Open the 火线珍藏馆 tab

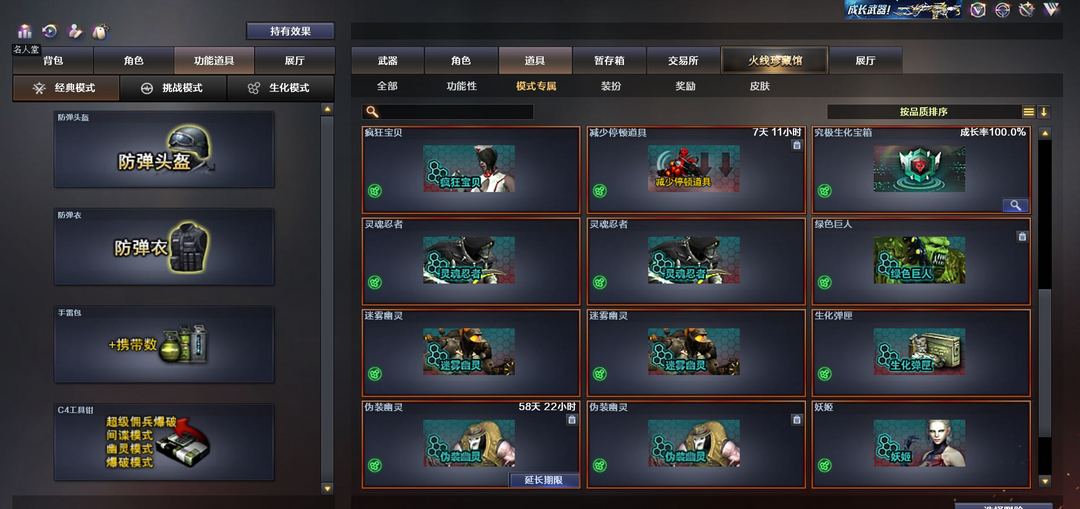(x=775, y=61)
